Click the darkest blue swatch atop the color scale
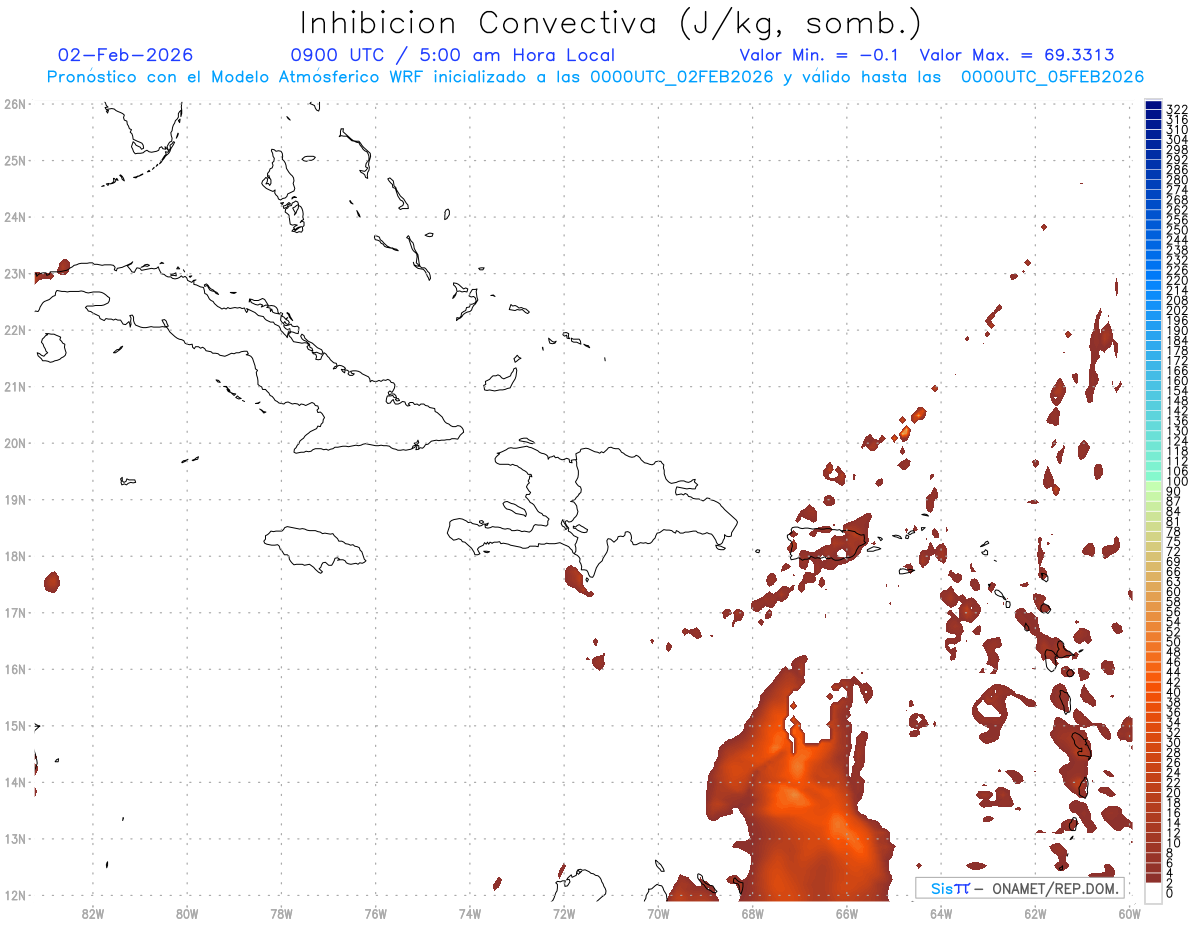1200x927 pixels. click(1153, 106)
